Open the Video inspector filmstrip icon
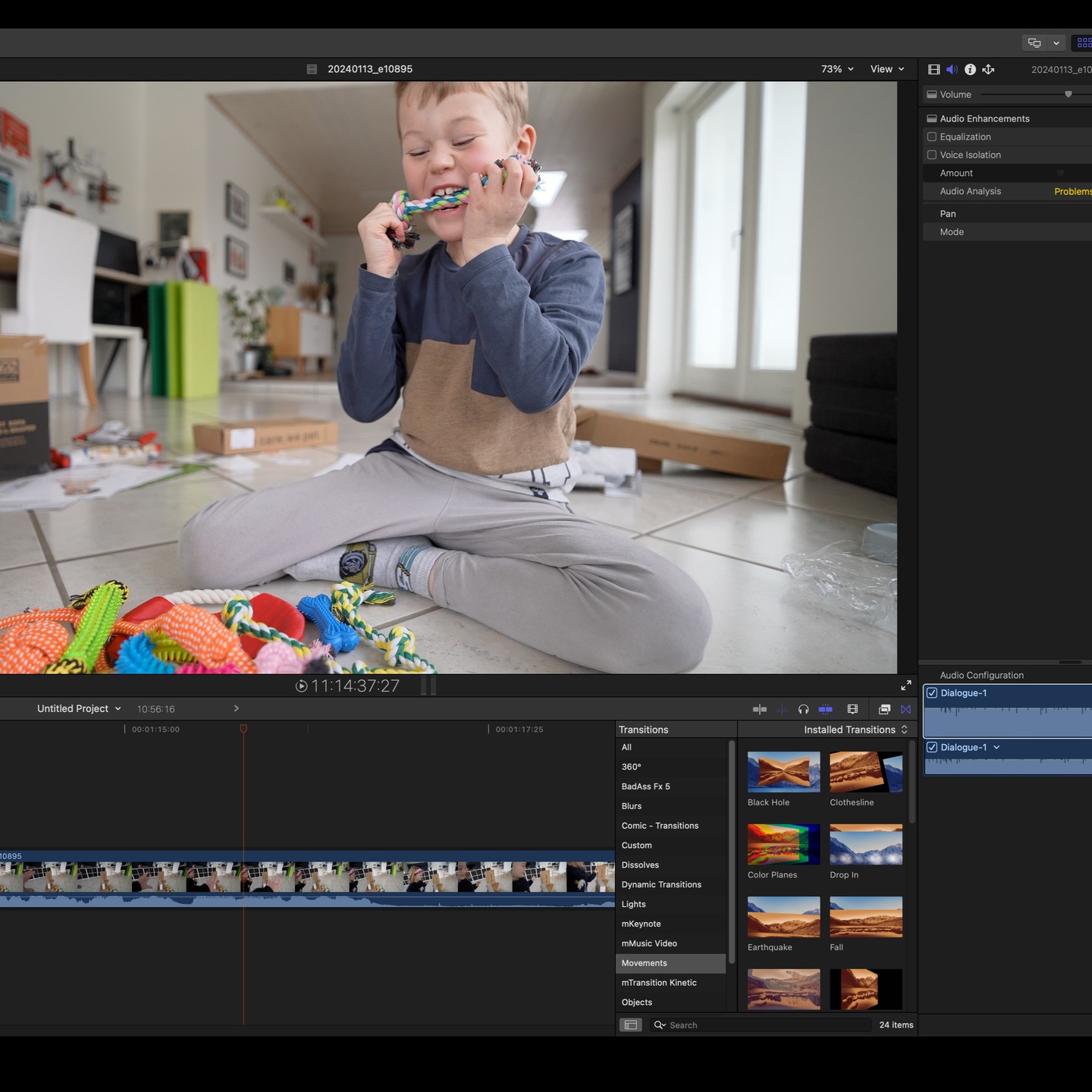The image size is (1092, 1092). [x=934, y=69]
